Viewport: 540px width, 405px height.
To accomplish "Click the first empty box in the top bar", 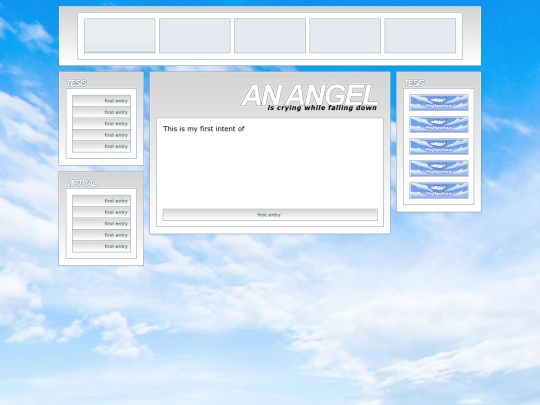I will point(120,35).
